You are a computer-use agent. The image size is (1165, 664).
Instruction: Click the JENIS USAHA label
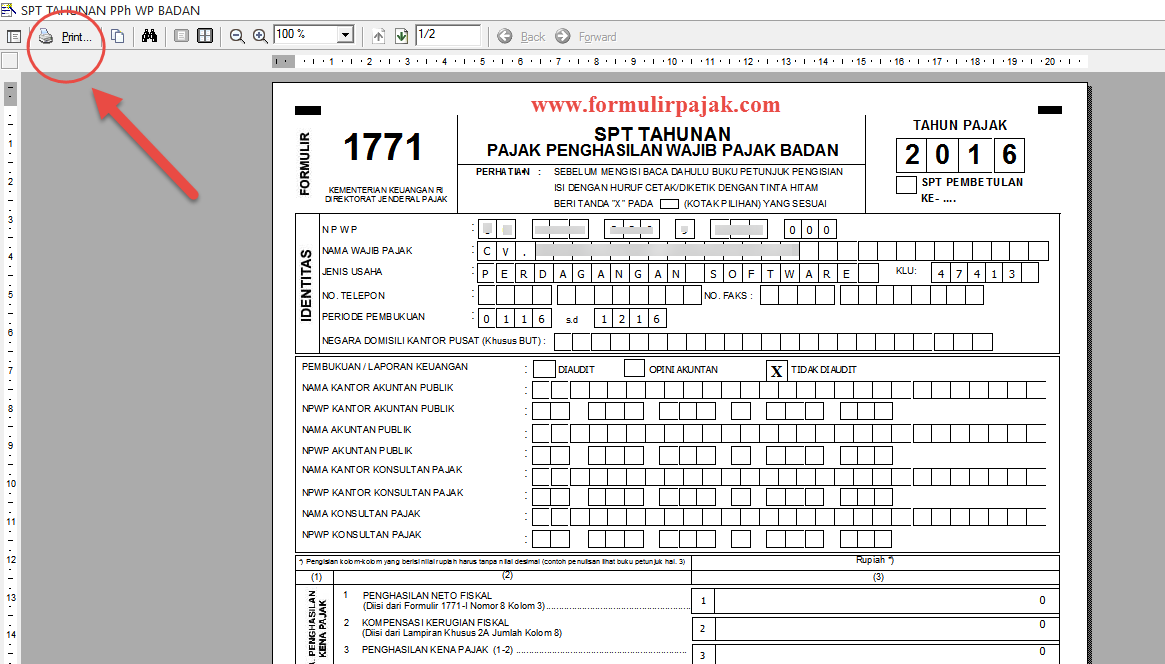pyautogui.click(x=352, y=272)
